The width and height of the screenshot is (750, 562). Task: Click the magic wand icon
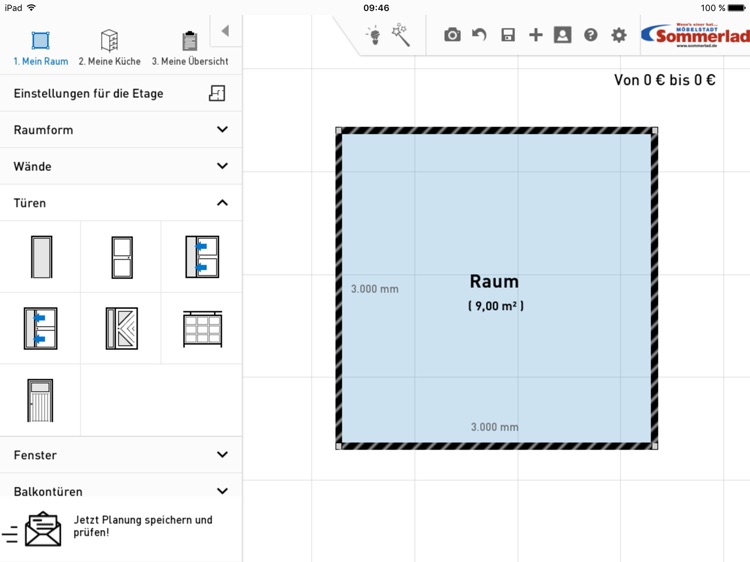401,36
